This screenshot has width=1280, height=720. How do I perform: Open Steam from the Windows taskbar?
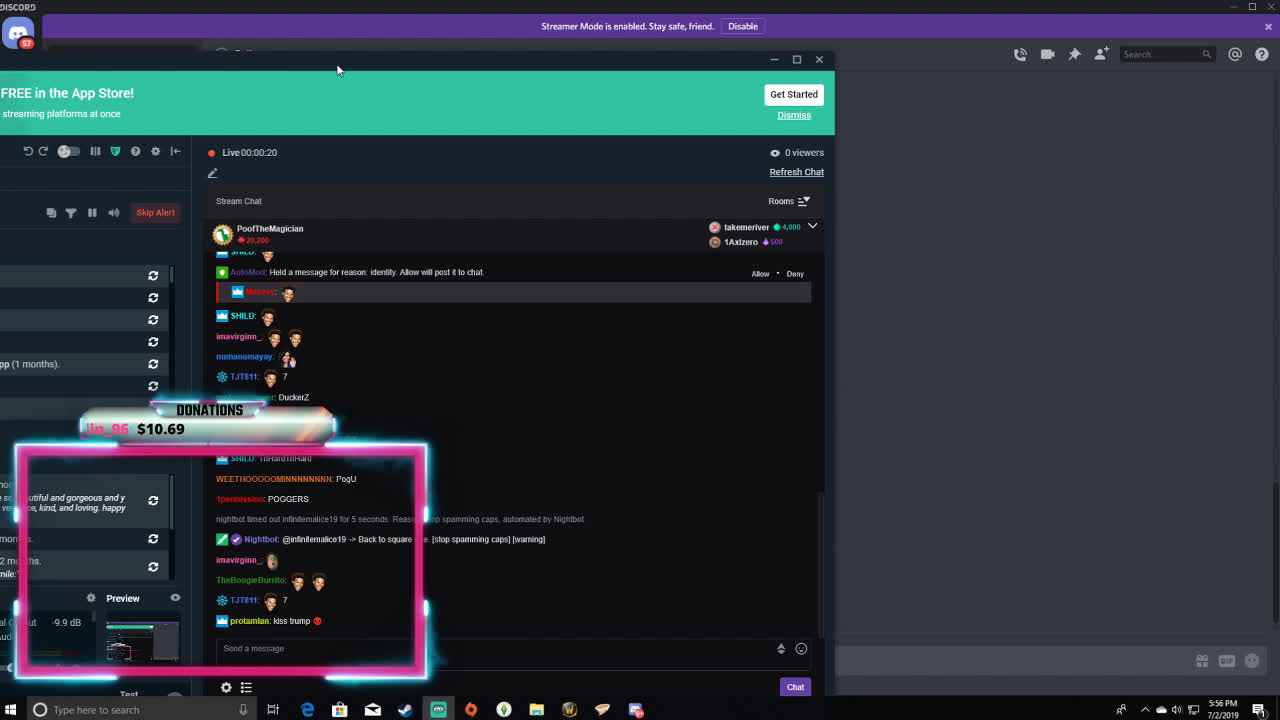[405, 710]
